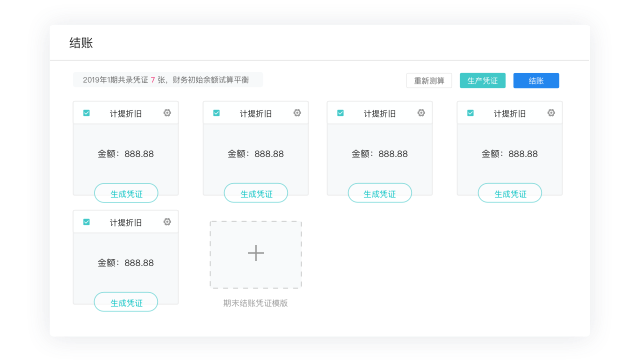Click the teal 生产凭证 button
640x360 pixels.
pyautogui.click(x=482, y=80)
